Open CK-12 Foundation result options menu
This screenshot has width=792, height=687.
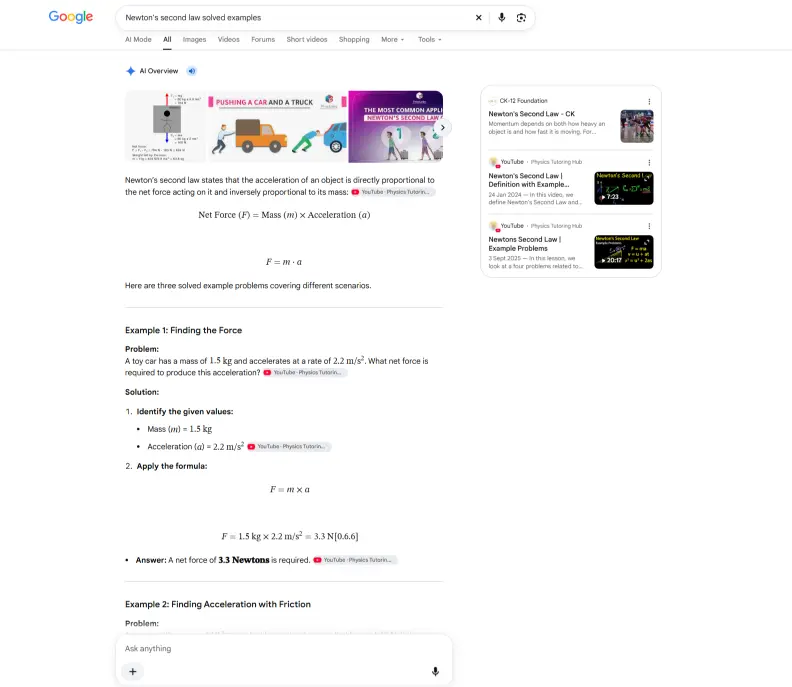(649, 102)
